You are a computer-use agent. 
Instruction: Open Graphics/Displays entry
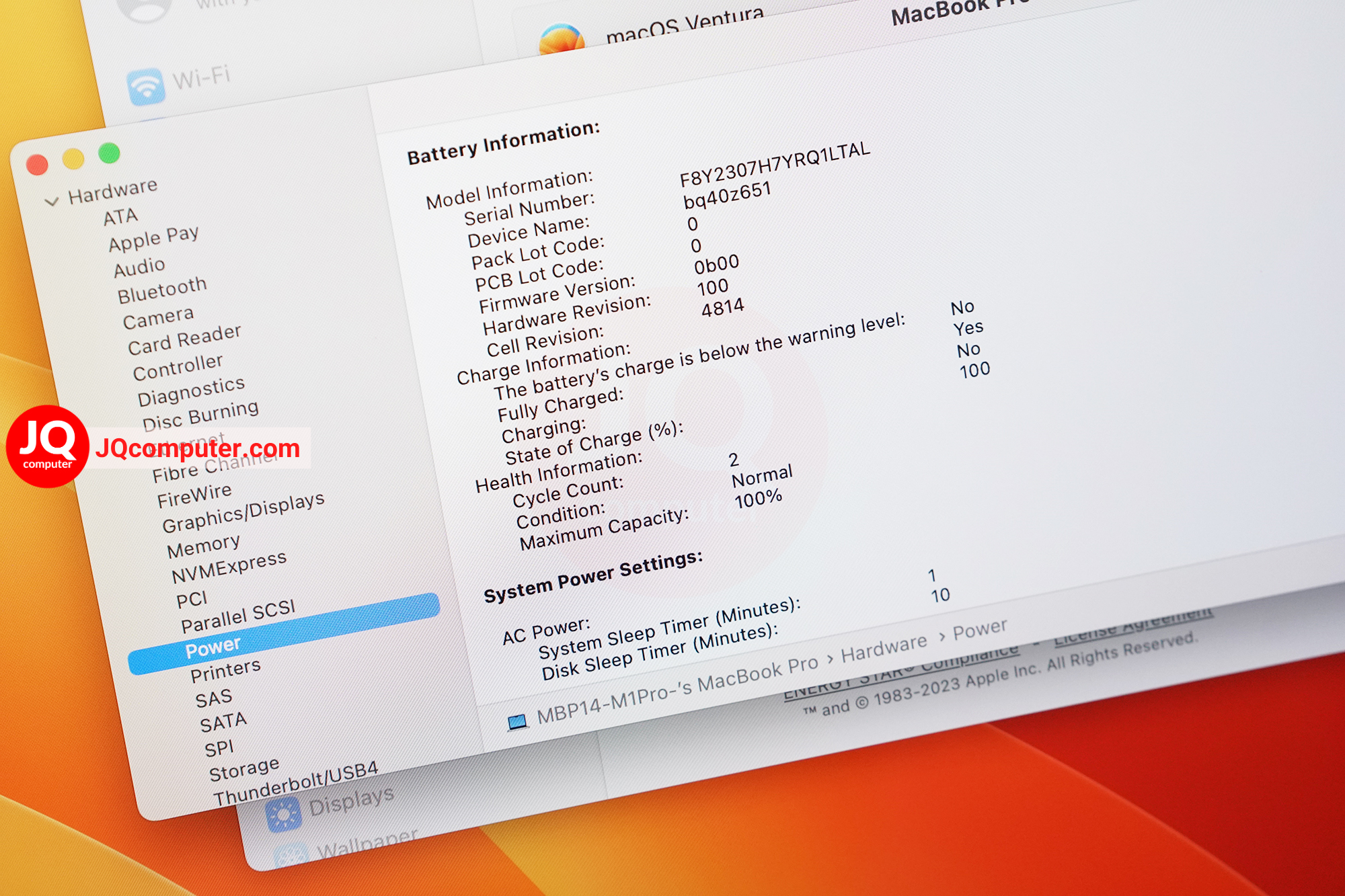click(243, 512)
